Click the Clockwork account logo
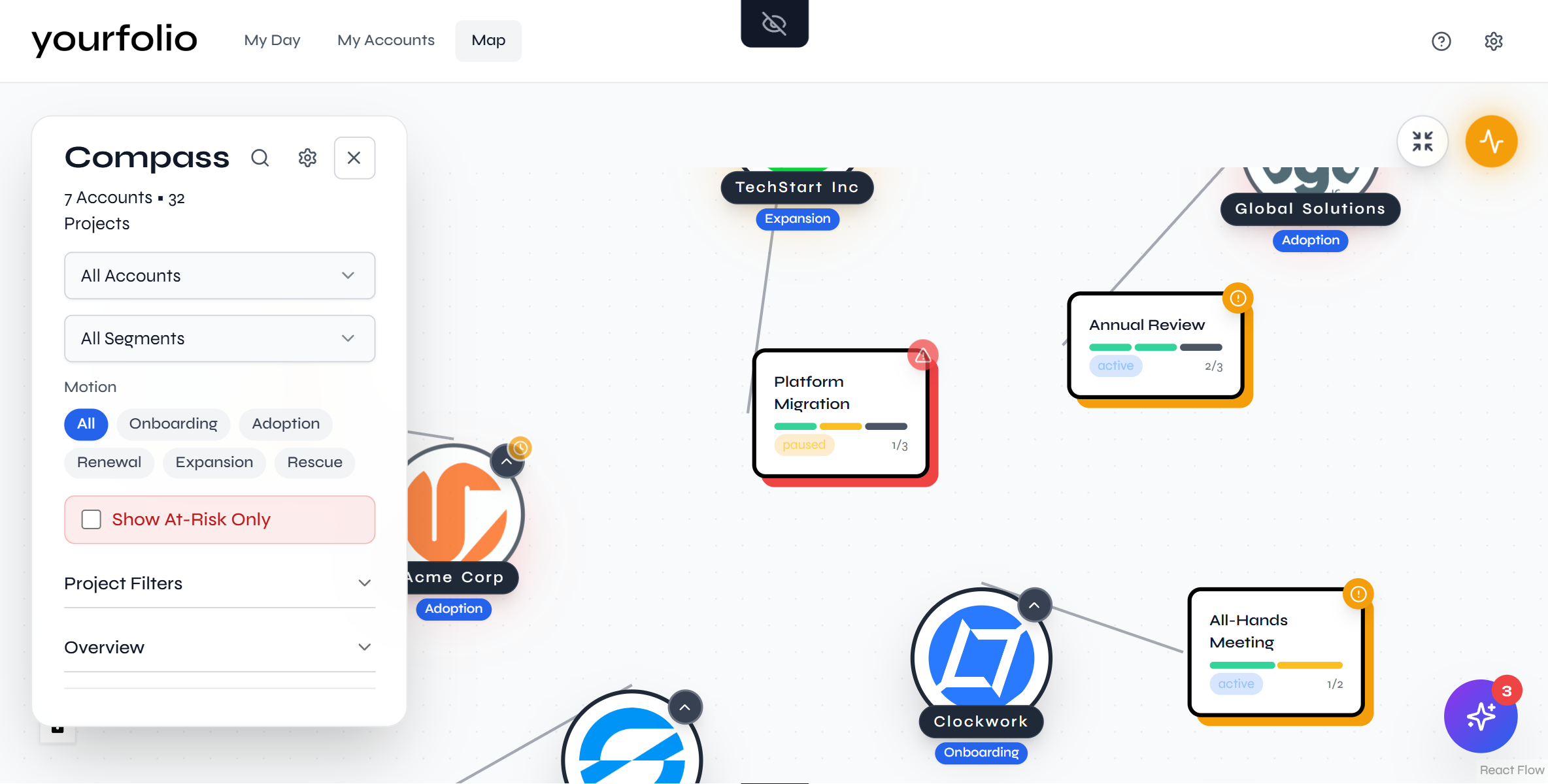The width and height of the screenshot is (1548, 784). [981, 657]
